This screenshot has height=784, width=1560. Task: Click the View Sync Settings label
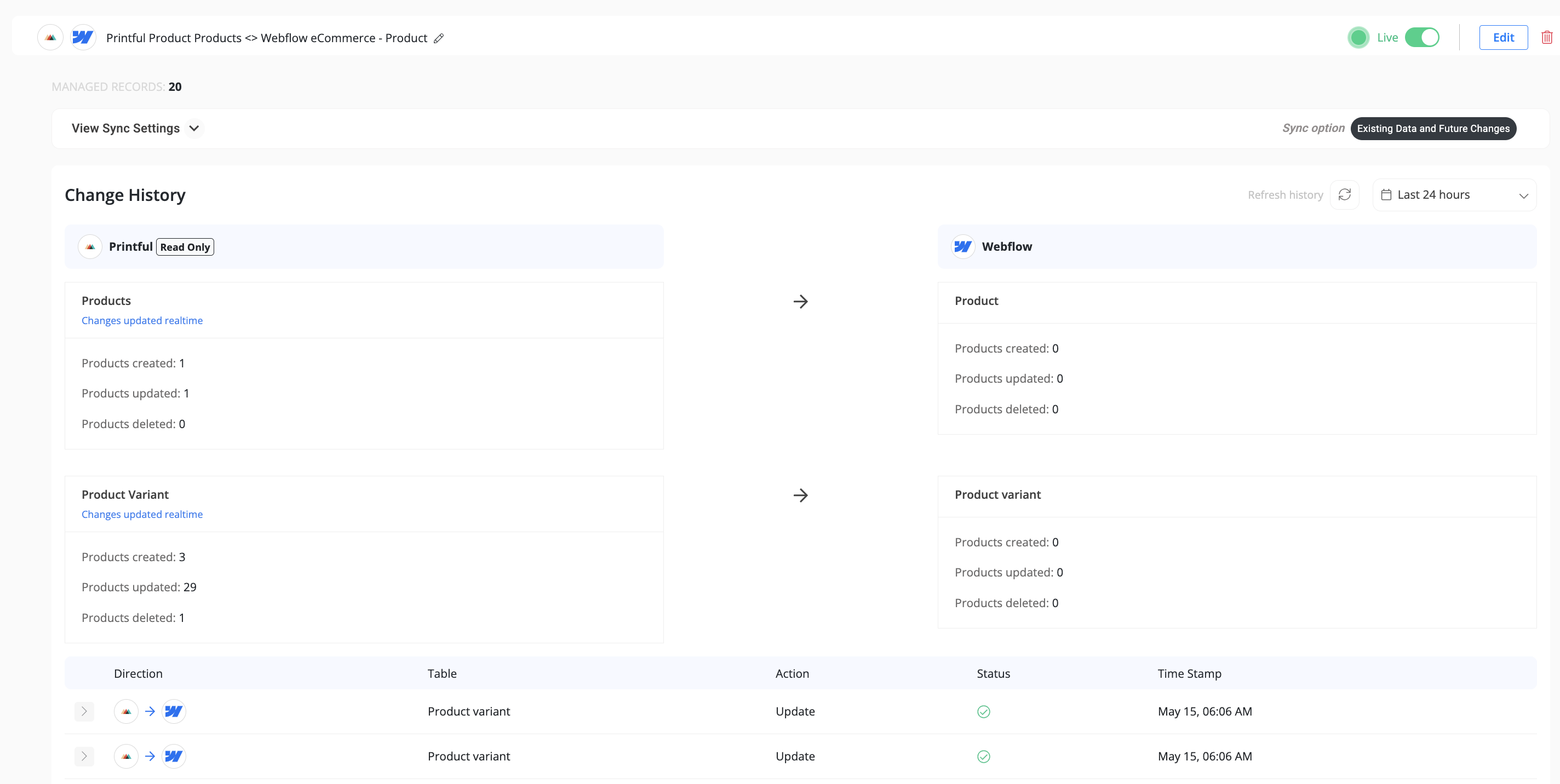pyautogui.click(x=125, y=128)
